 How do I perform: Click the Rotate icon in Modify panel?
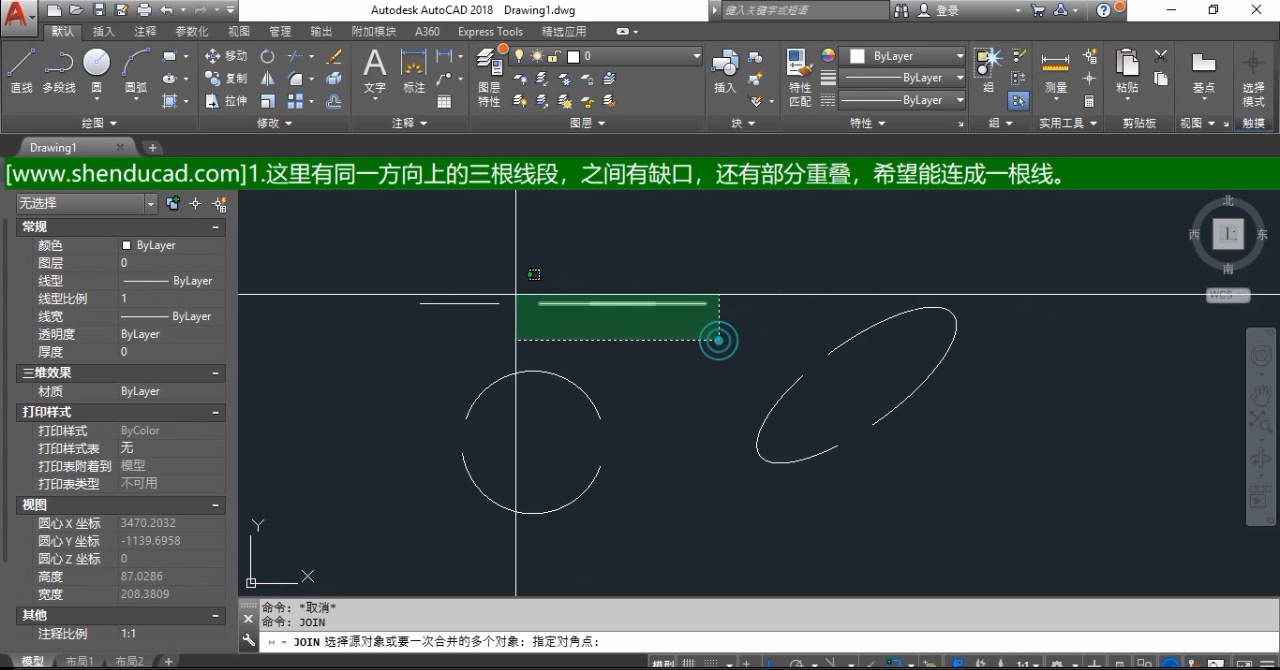(268, 56)
